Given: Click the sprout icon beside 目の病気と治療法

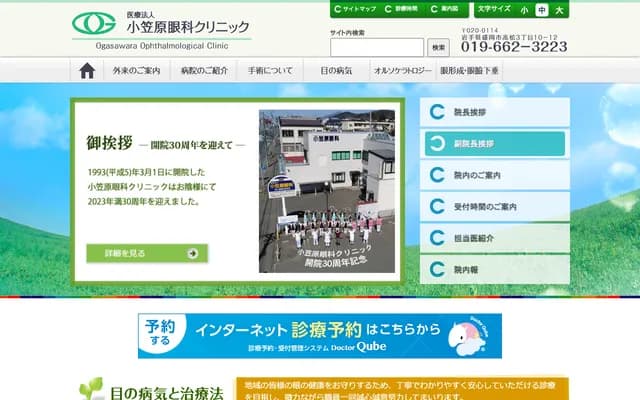Looking at the screenshot, I should click(91, 389).
